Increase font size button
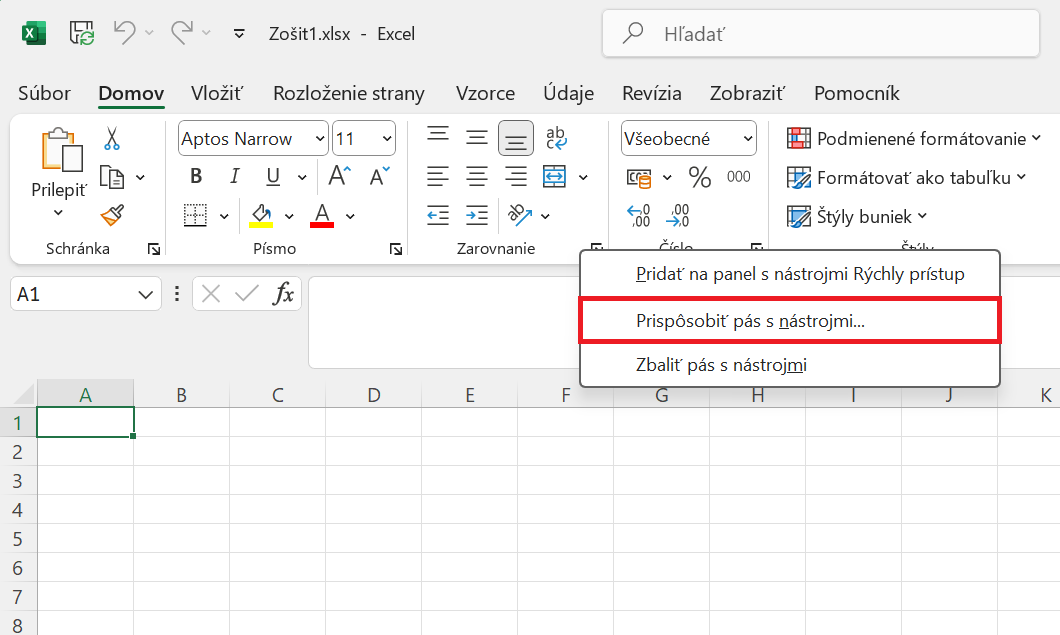The height and width of the screenshot is (635, 1060). click(339, 176)
